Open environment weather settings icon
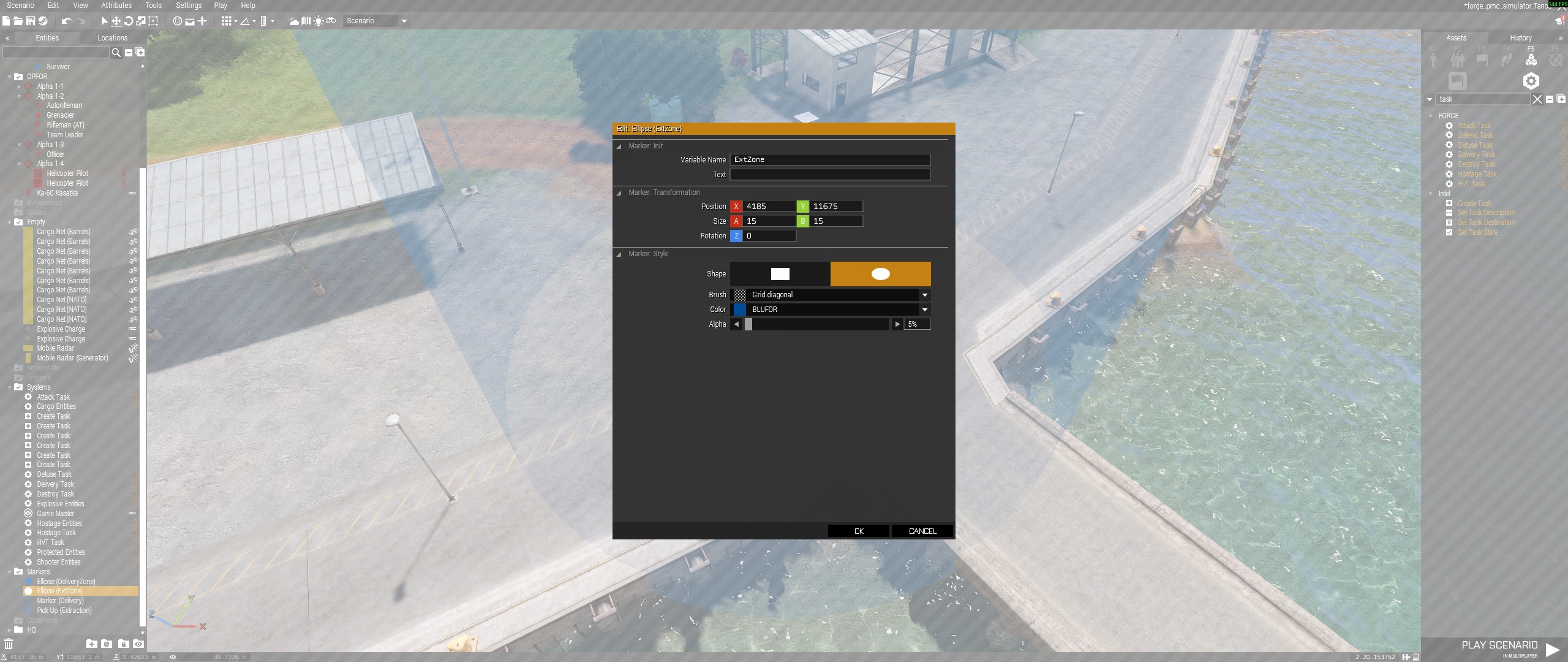 [294, 21]
